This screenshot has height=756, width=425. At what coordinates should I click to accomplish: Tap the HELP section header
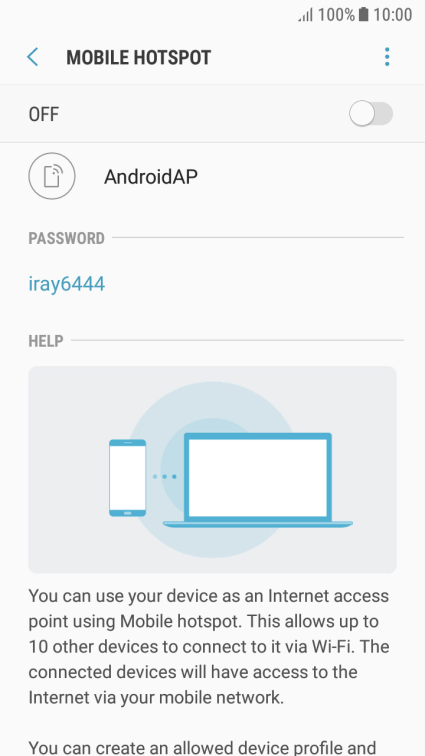(x=46, y=341)
